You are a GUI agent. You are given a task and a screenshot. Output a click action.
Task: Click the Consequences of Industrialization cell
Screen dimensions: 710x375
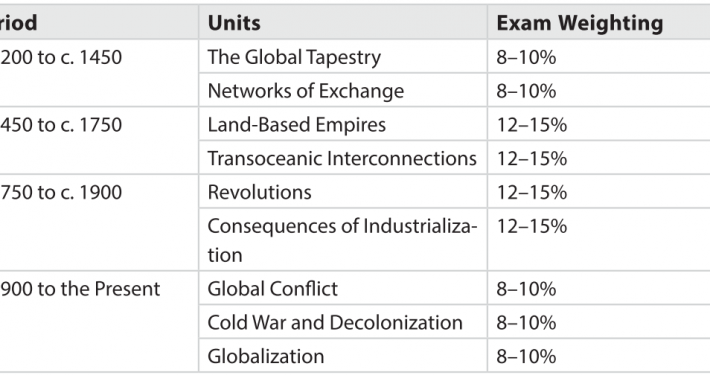(x=343, y=240)
